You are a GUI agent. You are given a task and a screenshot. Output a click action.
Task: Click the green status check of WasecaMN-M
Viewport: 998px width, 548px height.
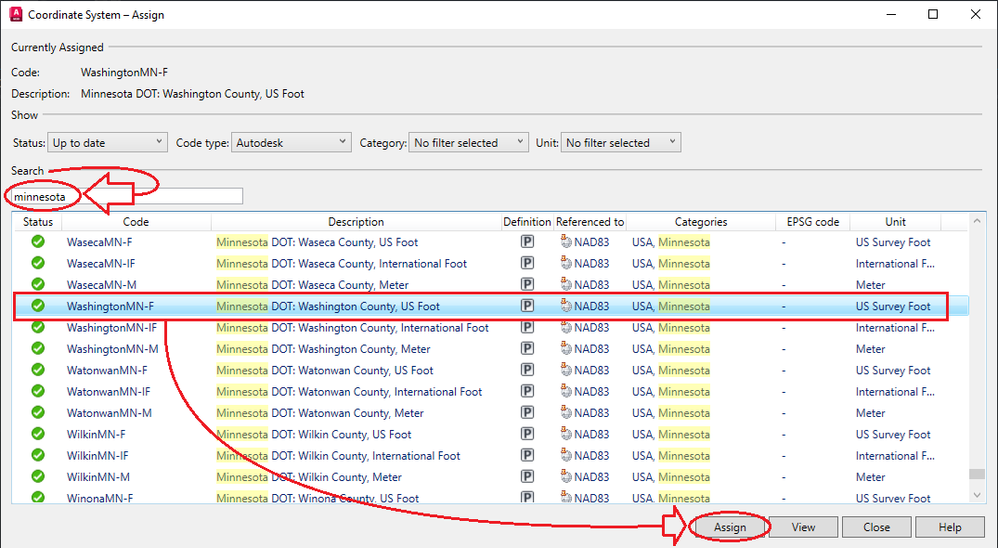point(38,285)
